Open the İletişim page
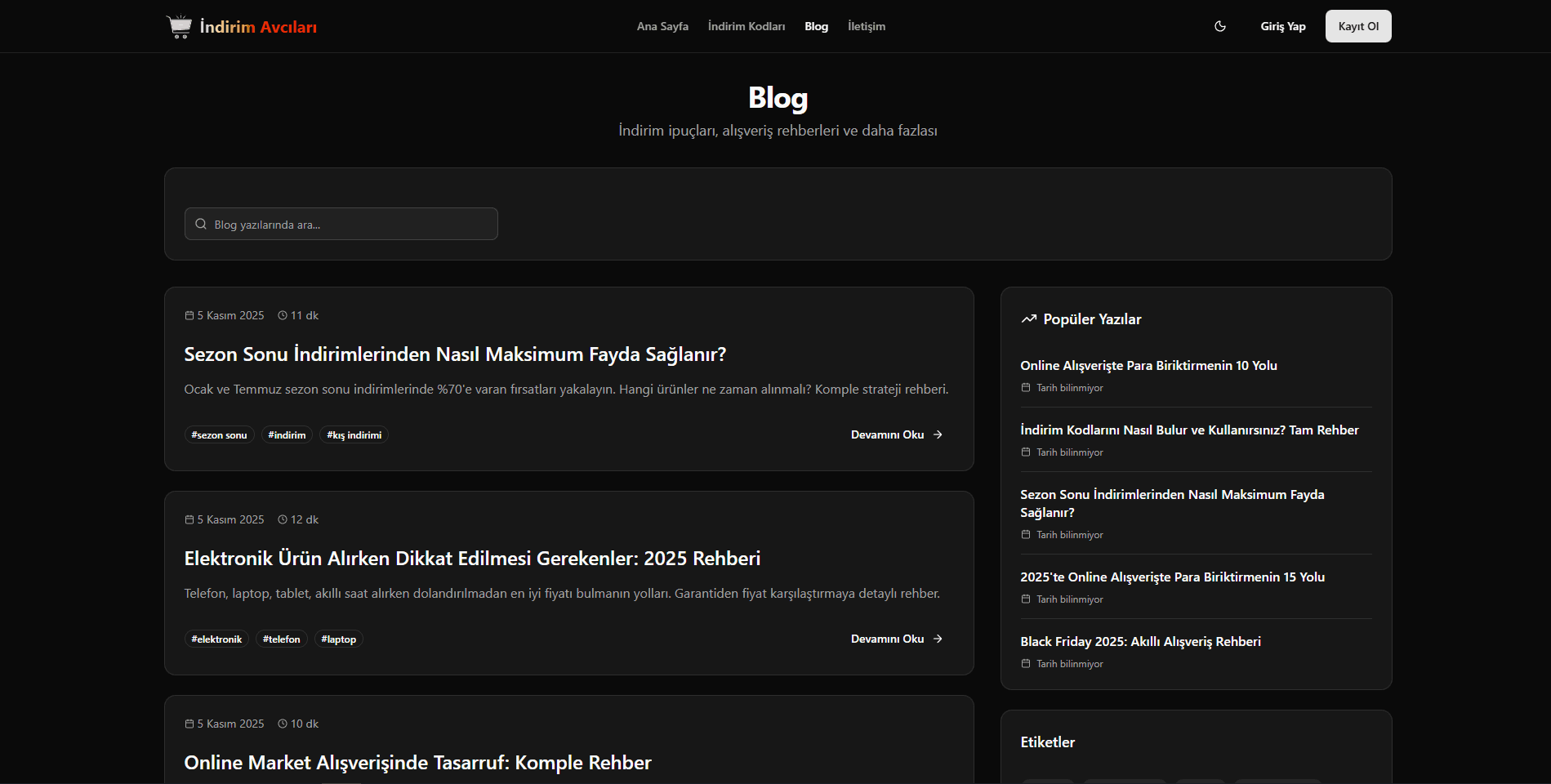The width and height of the screenshot is (1551, 784). click(867, 26)
